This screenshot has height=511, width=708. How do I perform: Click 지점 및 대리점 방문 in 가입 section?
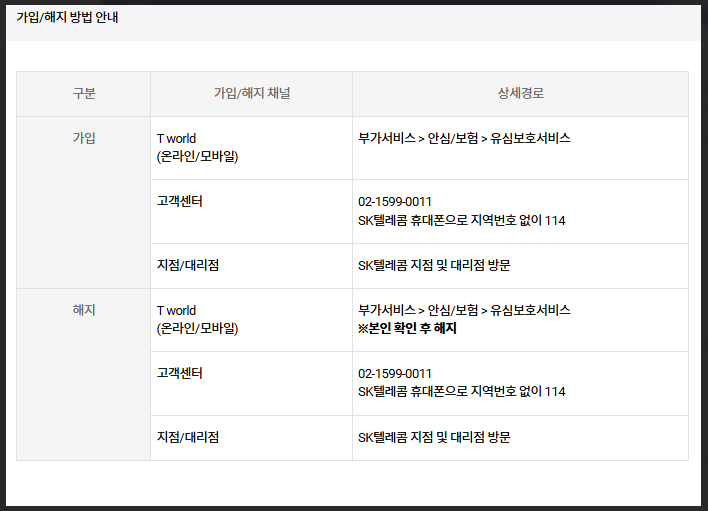(x=460, y=265)
